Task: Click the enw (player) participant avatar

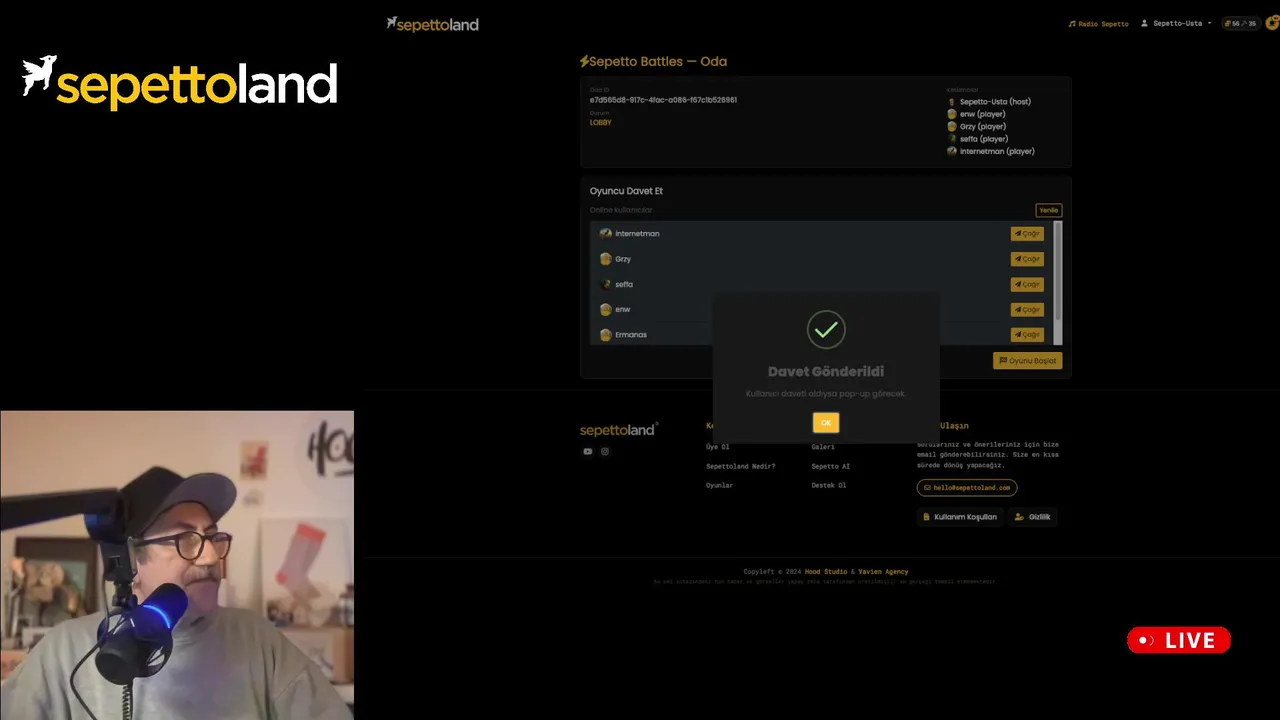Action: [x=952, y=114]
